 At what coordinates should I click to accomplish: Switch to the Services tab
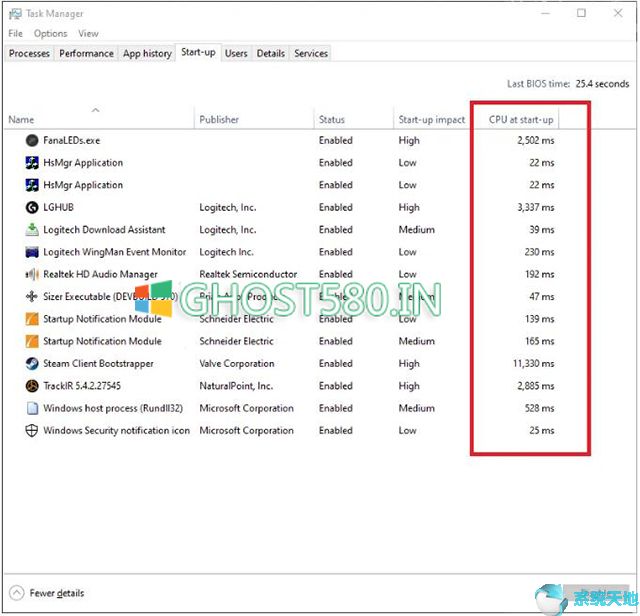click(x=311, y=53)
